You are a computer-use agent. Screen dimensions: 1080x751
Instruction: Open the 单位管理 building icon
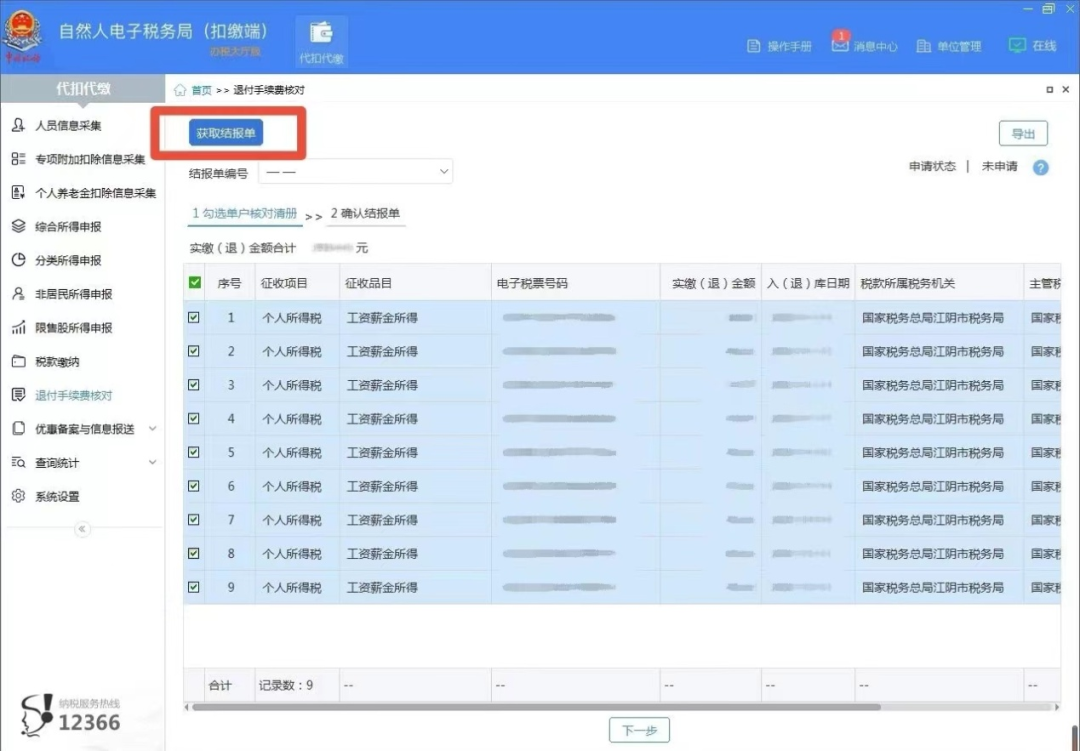[x=924, y=46]
